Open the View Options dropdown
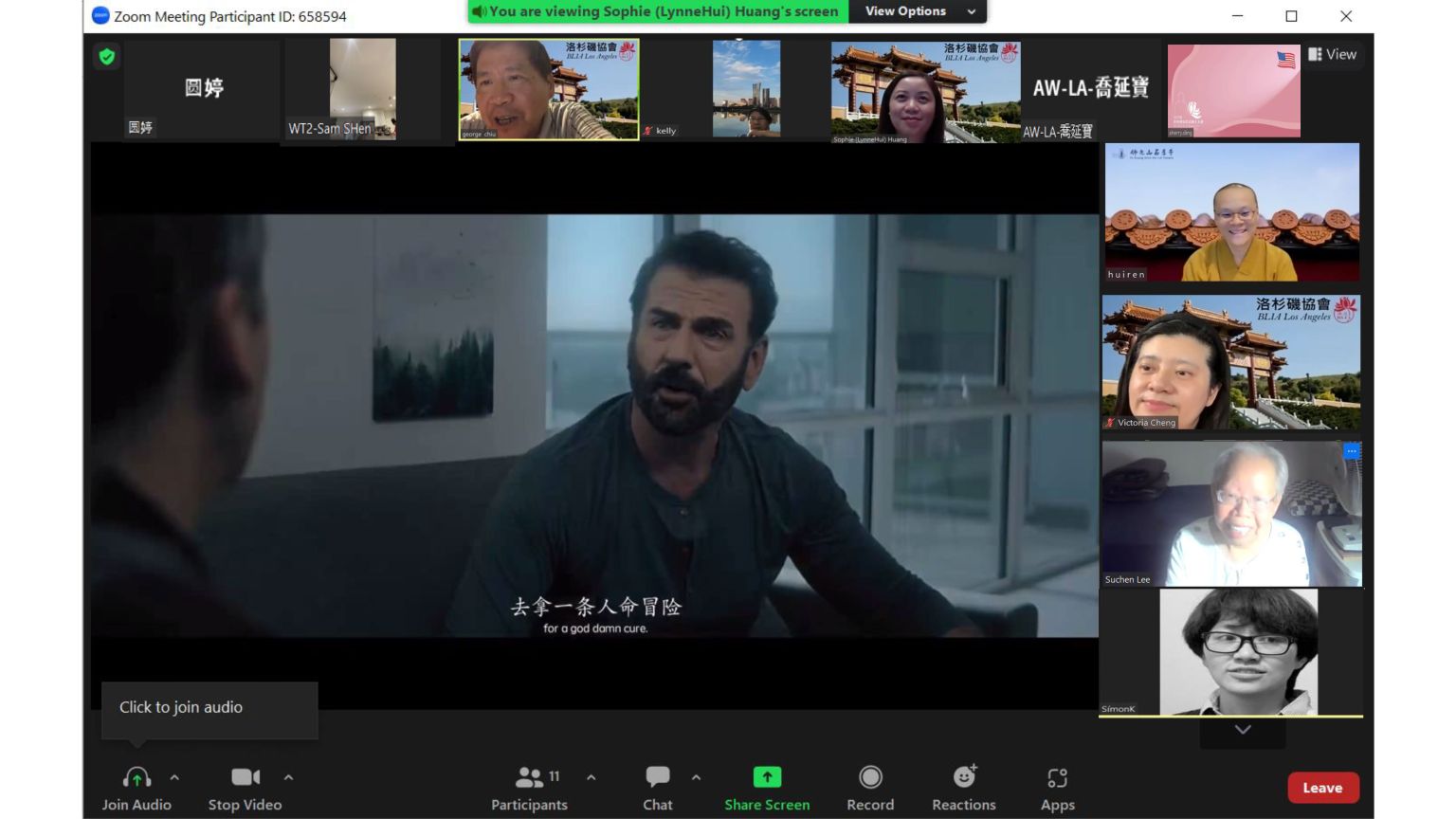This screenshot has height=819, width=1456. [918, 11]
